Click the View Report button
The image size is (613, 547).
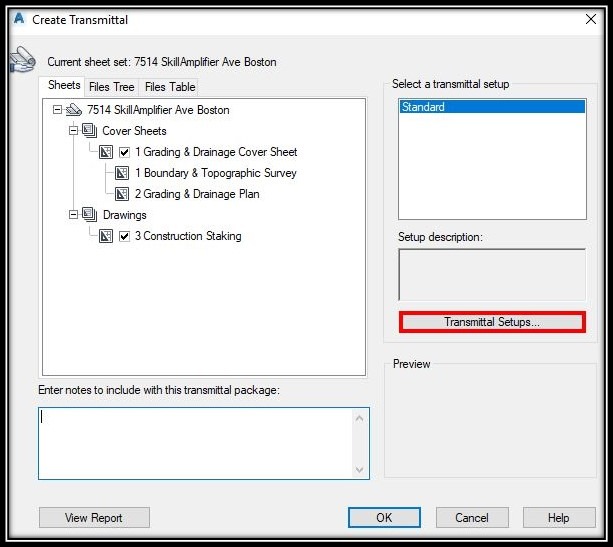pyautogui.click(x=94, y=518)
